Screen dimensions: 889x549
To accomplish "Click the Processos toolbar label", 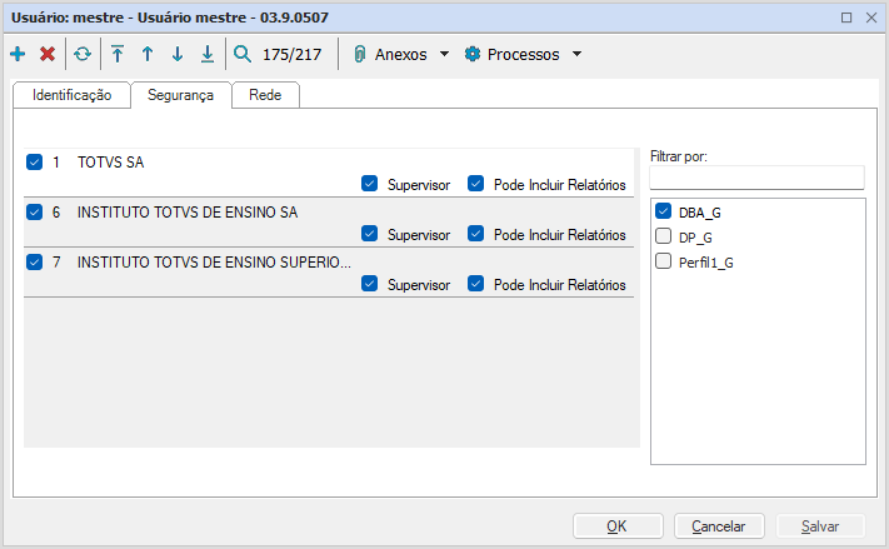I will (523, 54).
